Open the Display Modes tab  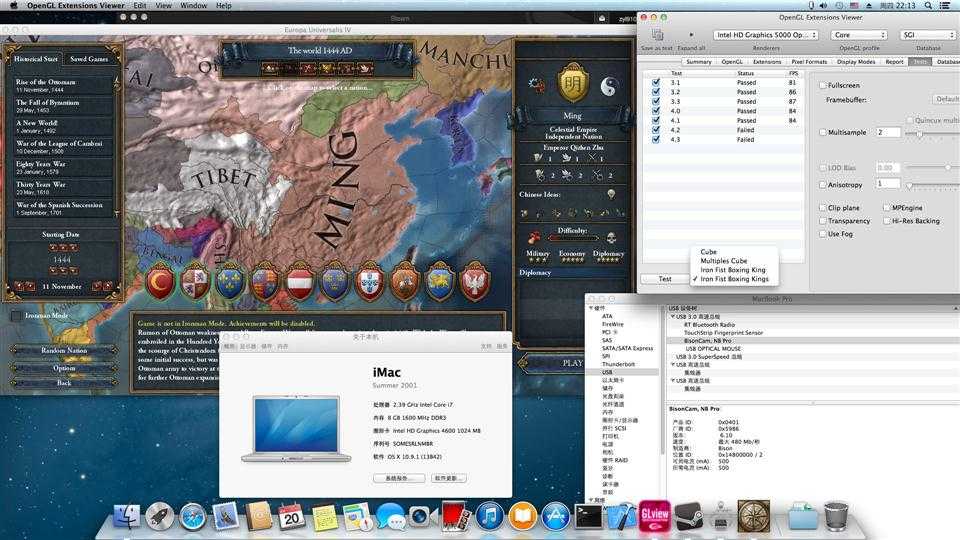[x=856, y=62]
